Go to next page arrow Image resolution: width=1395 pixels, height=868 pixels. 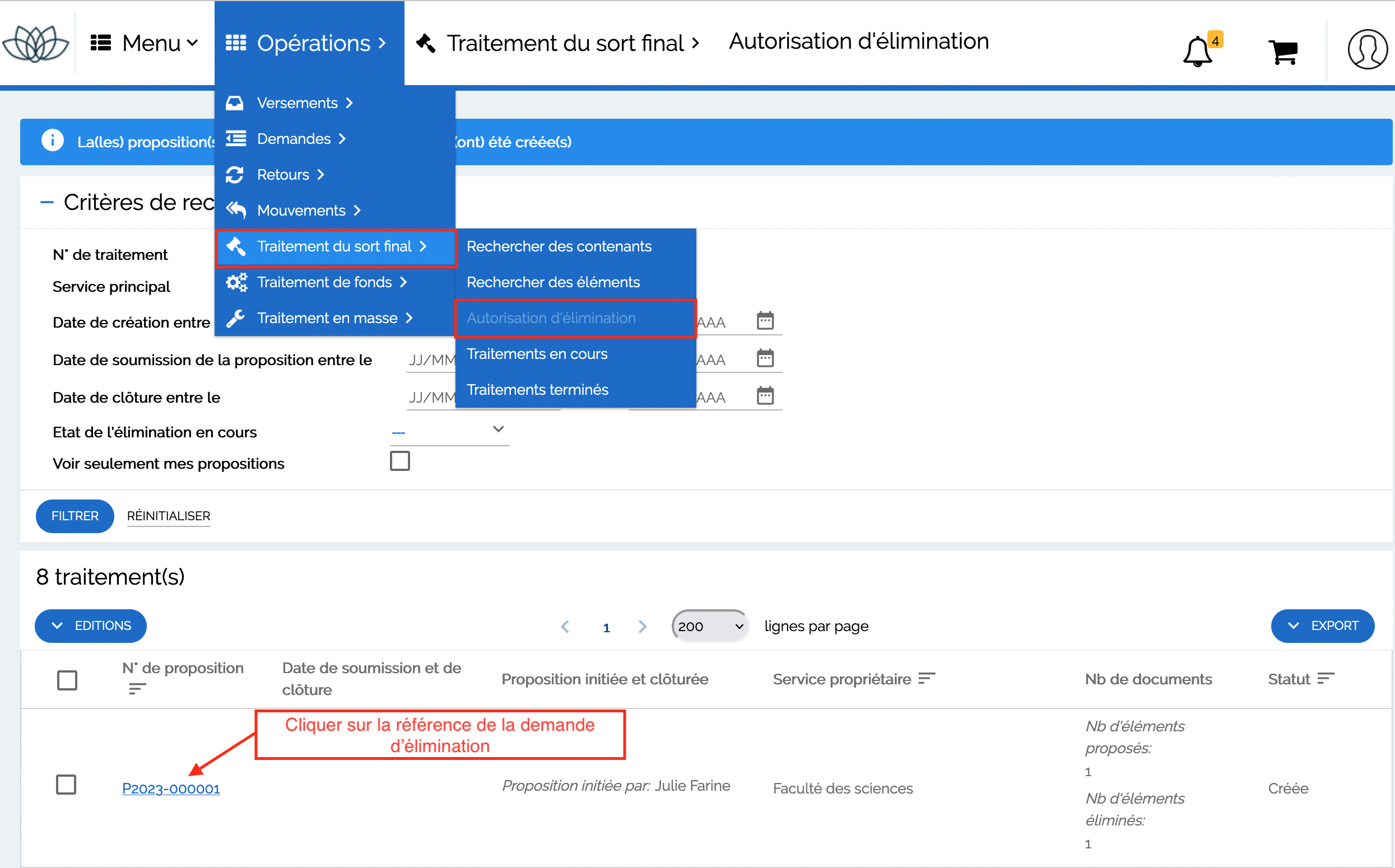[x=642, y=627]
